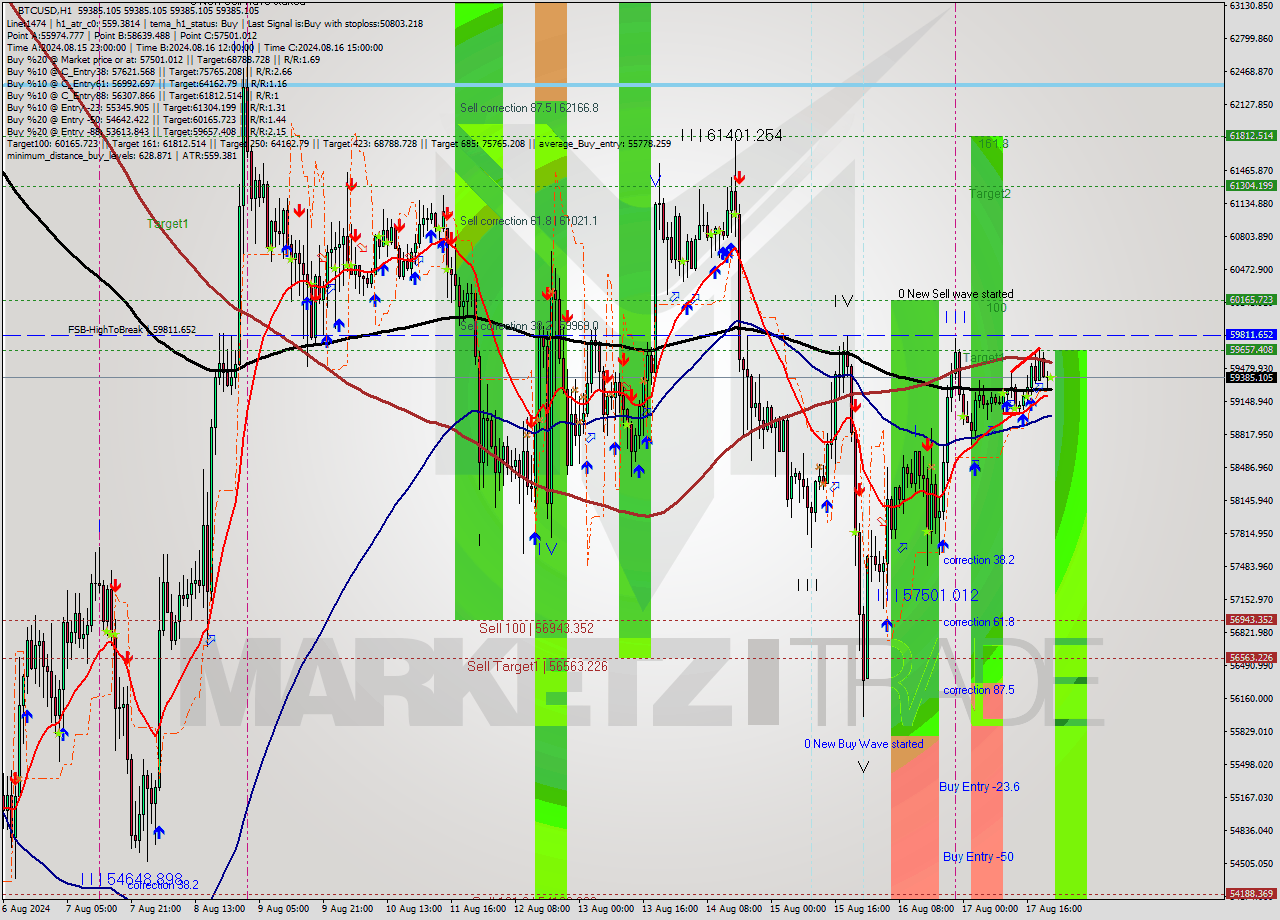Click the green 61812.514 price tag
This screenshot has height=920, width=1280.
point(1251,135)
